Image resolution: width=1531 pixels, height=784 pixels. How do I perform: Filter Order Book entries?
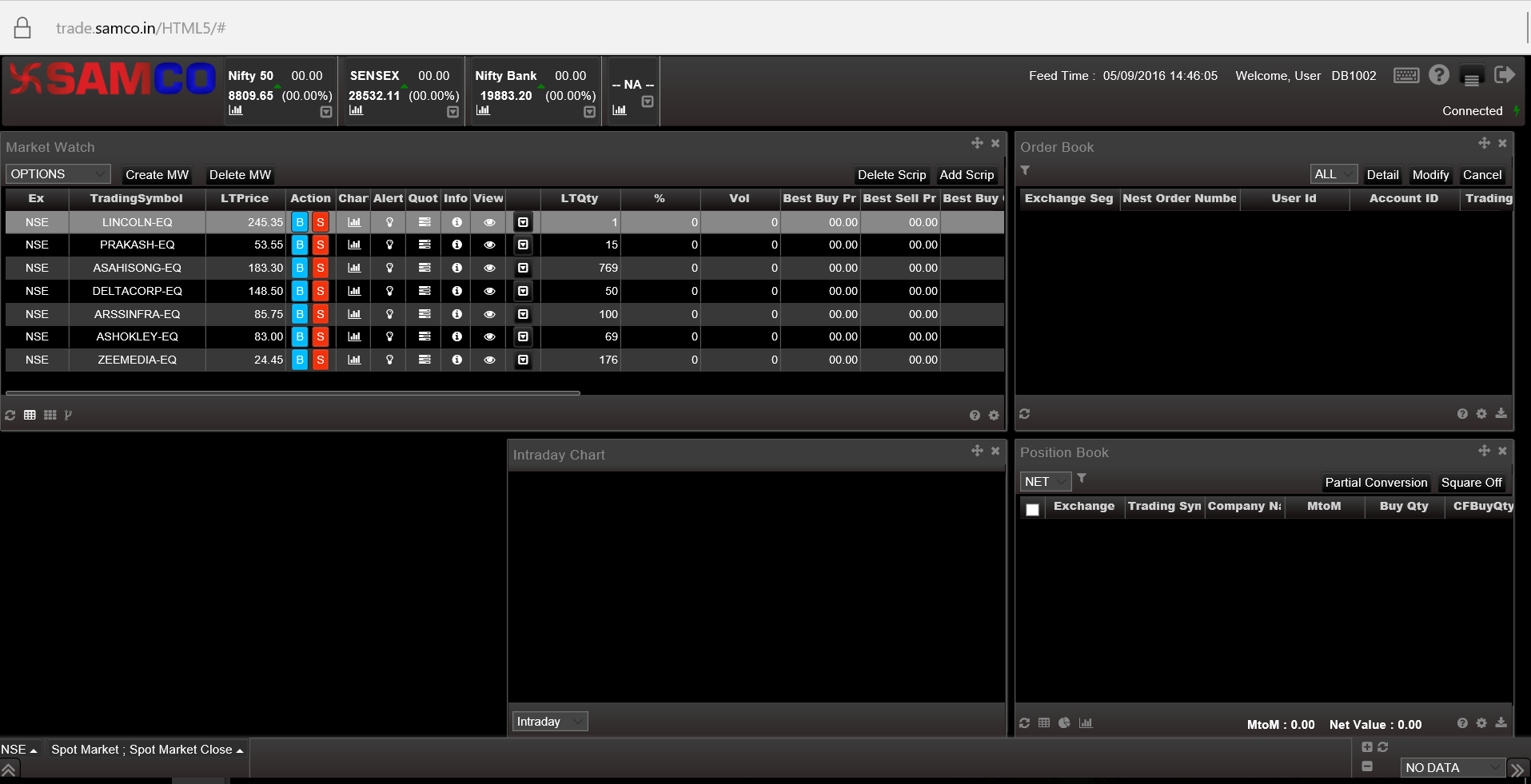1025,170
